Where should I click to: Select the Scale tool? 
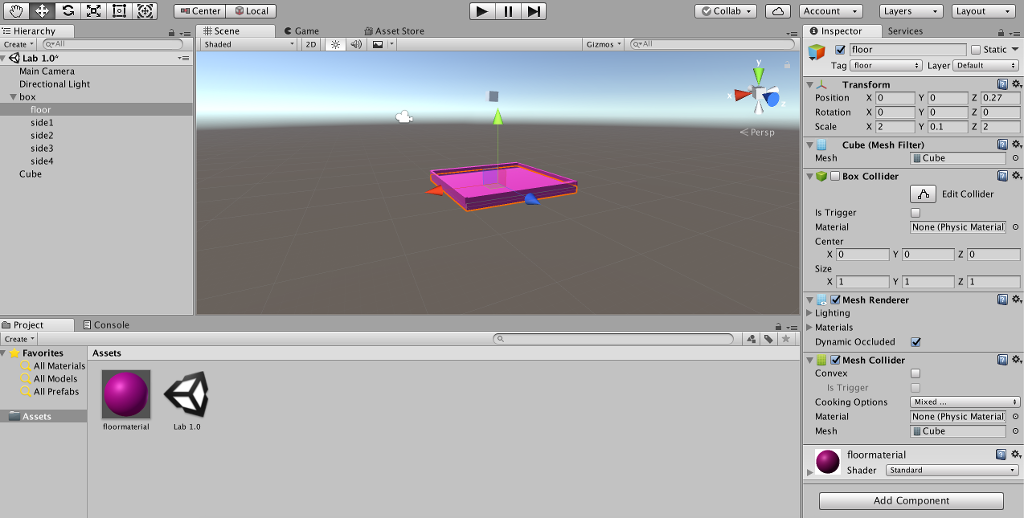(93, 11)
